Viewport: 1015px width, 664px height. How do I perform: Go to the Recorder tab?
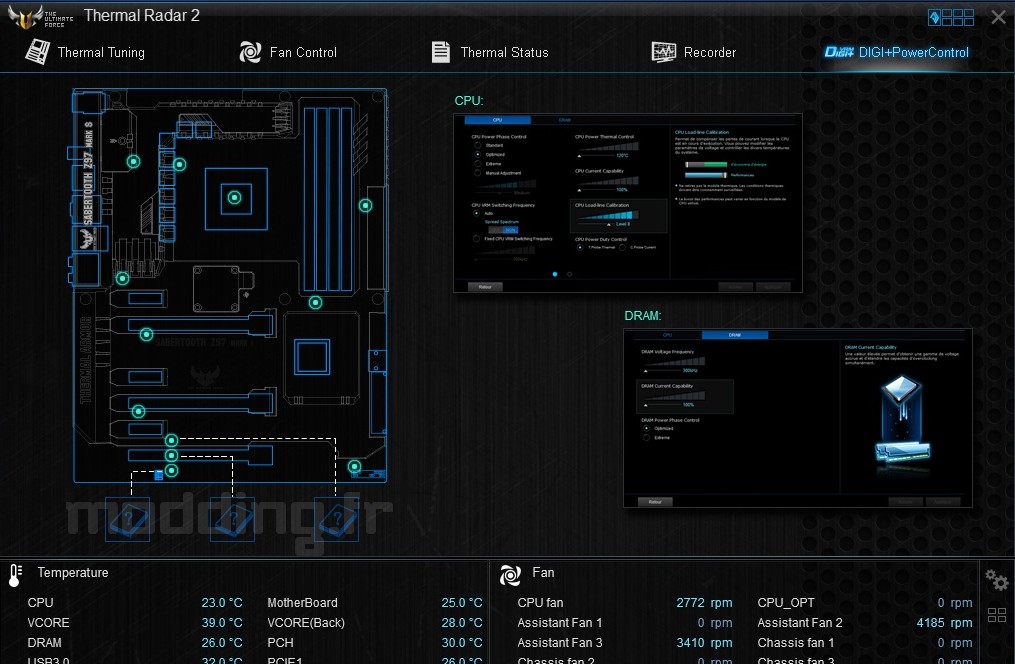[x=693, y=52]
